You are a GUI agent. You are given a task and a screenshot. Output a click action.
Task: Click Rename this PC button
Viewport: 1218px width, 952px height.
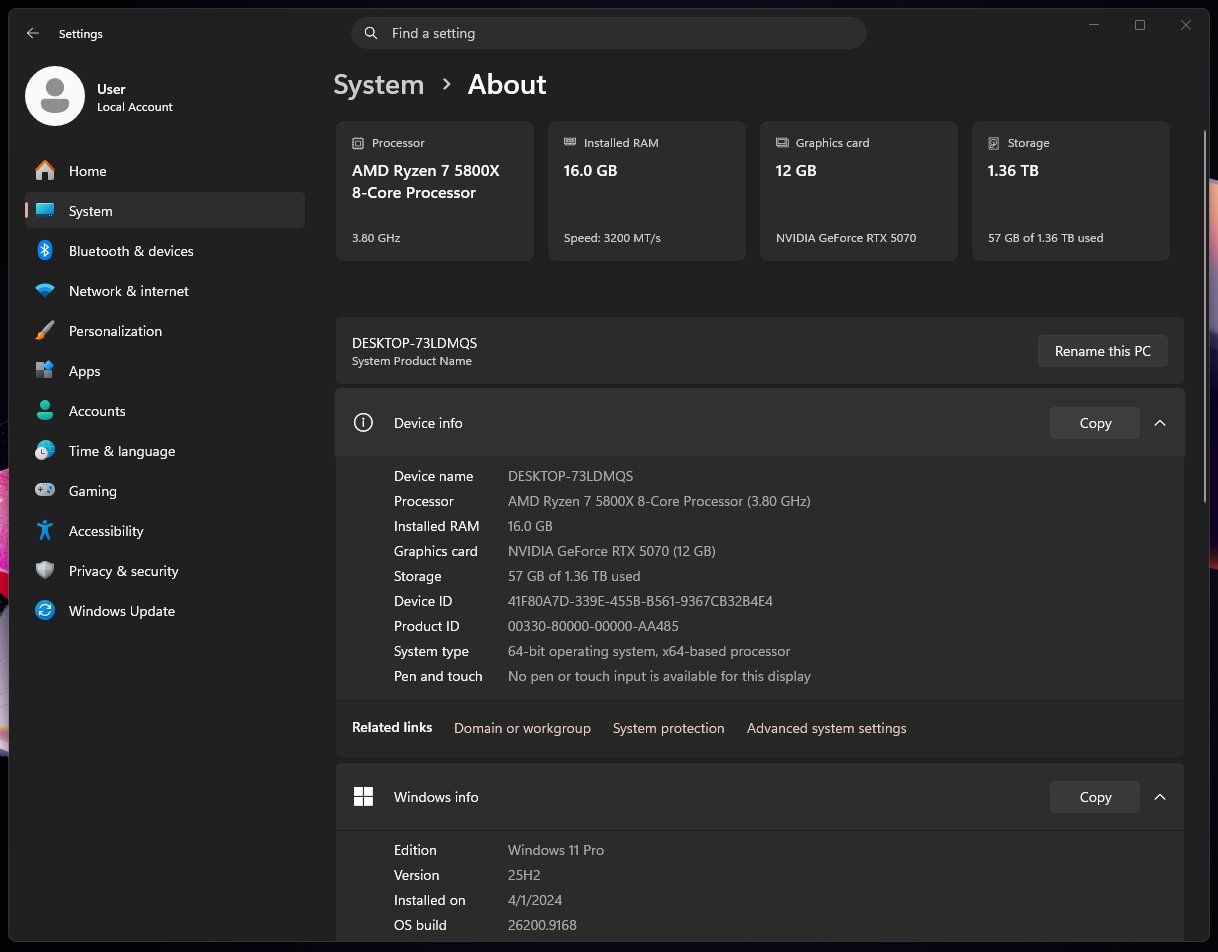[x=1103, y=351]
